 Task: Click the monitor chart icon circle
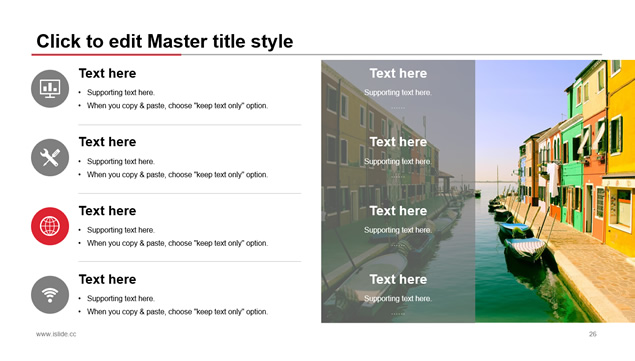click(x=50, y=89)
